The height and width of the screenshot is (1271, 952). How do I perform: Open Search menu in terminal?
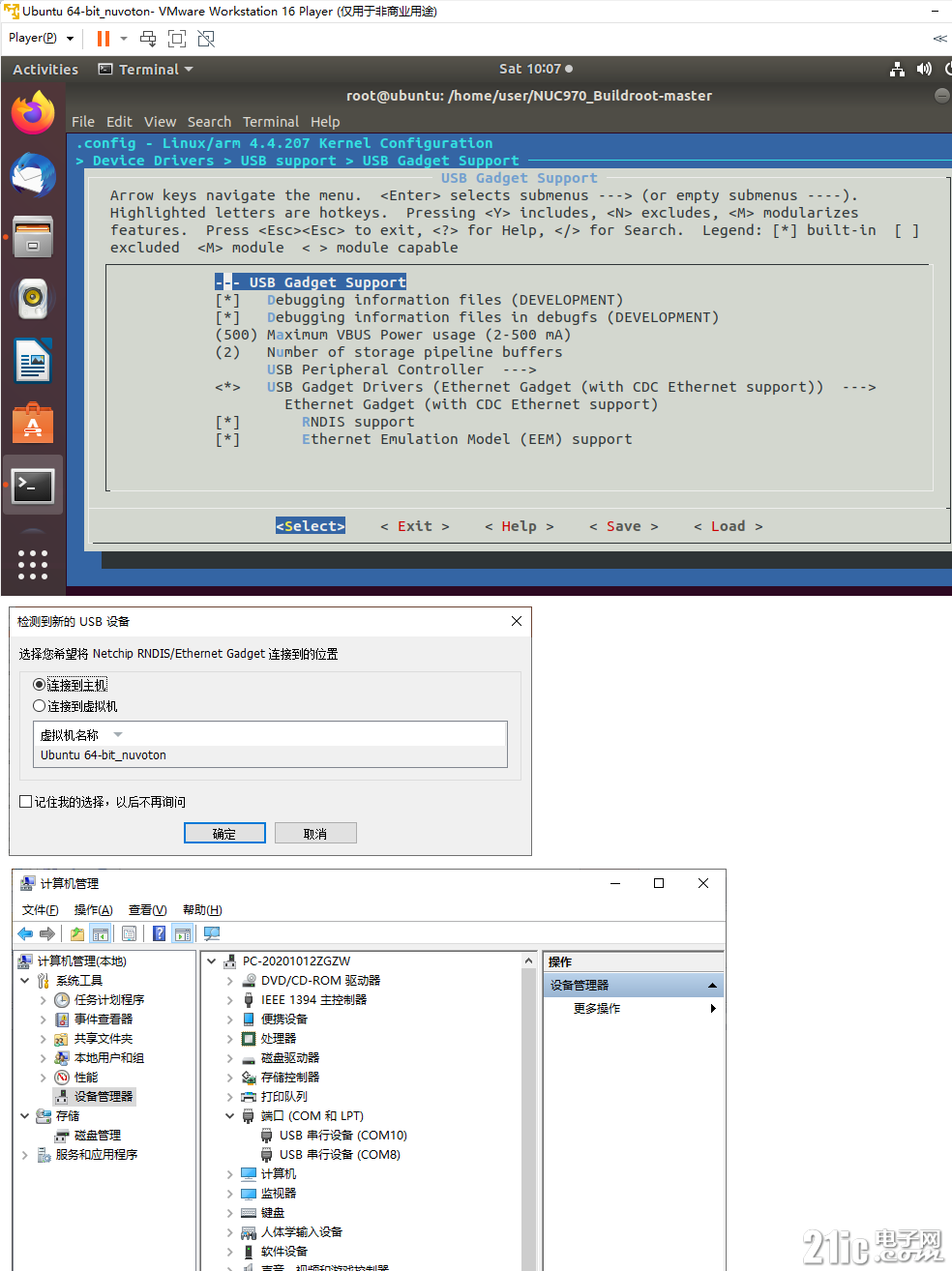point(209,122)
